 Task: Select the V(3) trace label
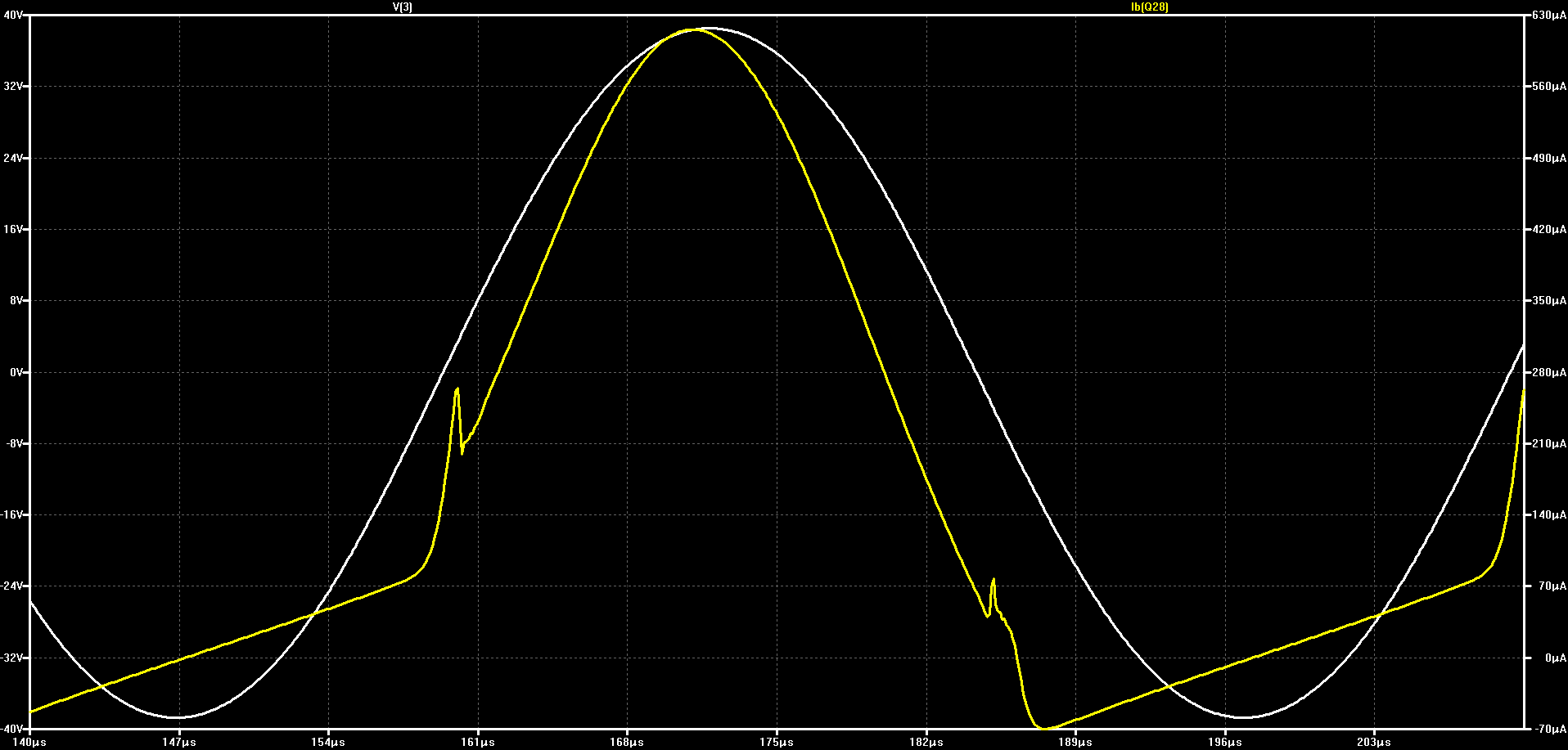[403, 7]
